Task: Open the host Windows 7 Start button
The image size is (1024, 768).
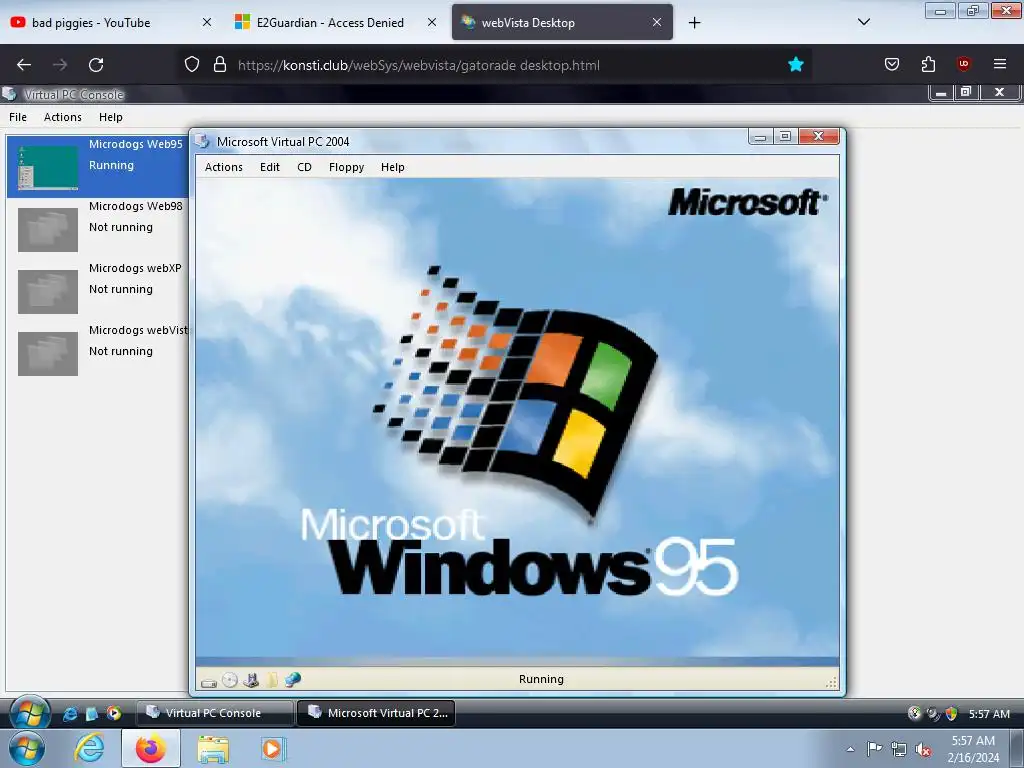Action: tap(27, 749)
